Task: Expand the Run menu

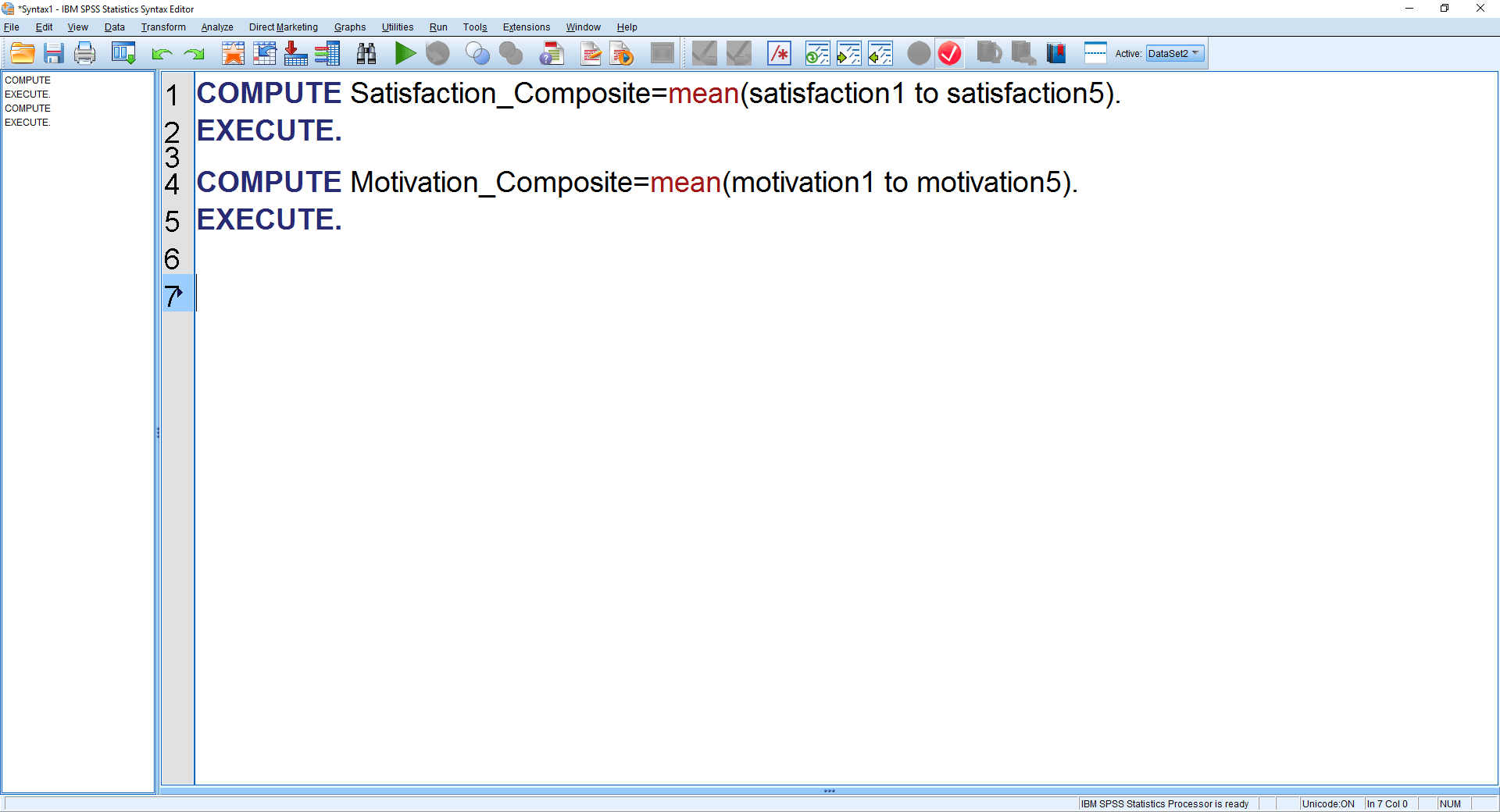Action: pyautogui.click(x=438, y=27)
